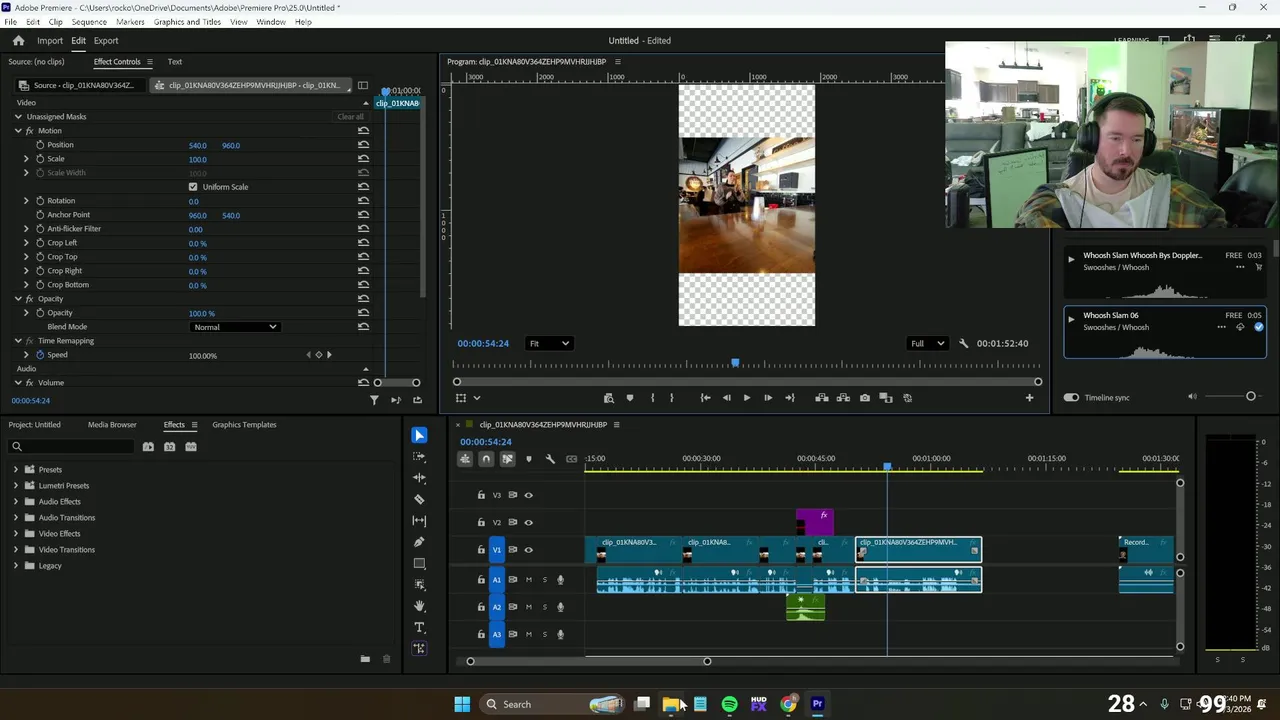Screen dimensions: 1280x720
Task: Click Mark Out bracket in Program monitor
Action: [671, 398]
